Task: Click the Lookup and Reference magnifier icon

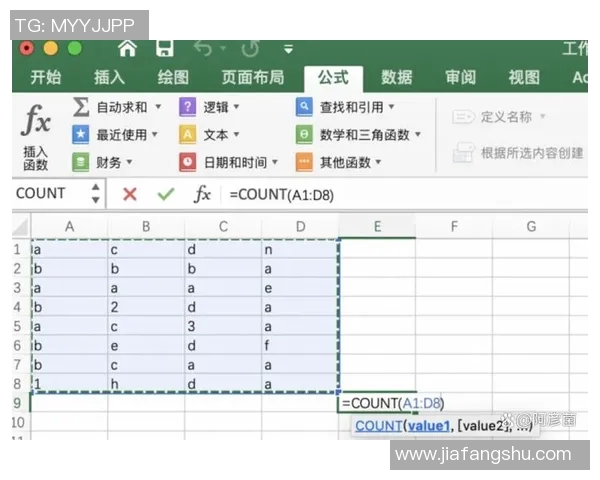Action: point(304,107)
